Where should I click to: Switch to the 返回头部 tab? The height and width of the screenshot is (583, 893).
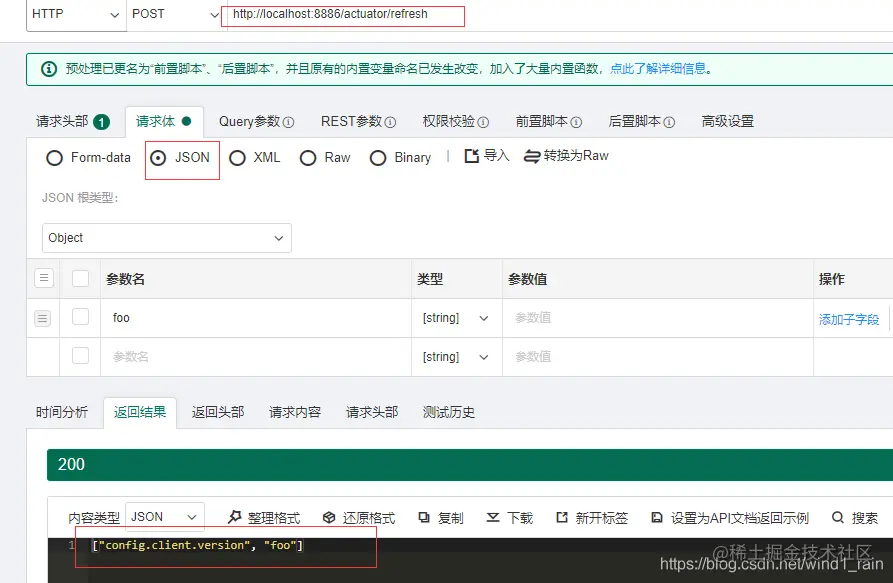217,412
